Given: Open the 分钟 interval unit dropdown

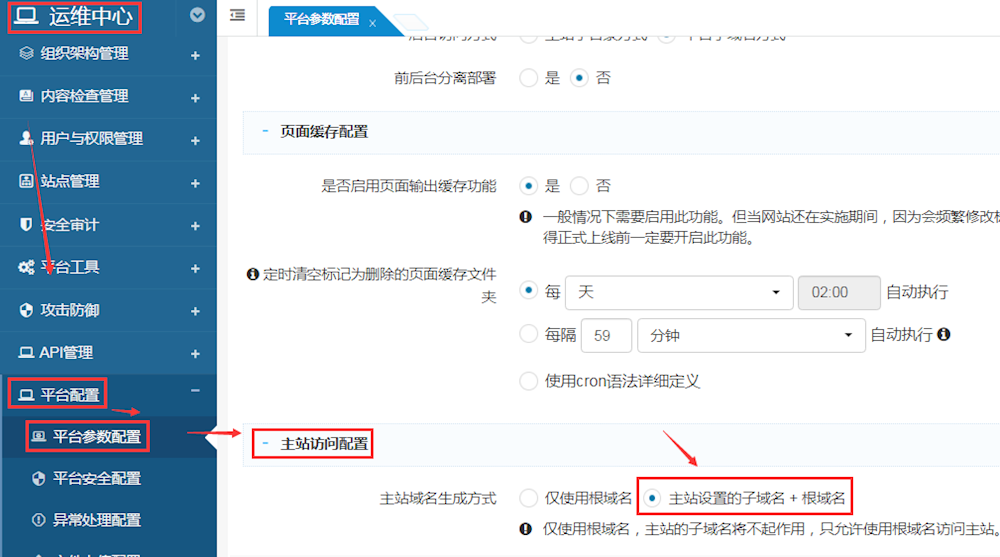Looking at the screenshot, I should click(x=751, y=336).
